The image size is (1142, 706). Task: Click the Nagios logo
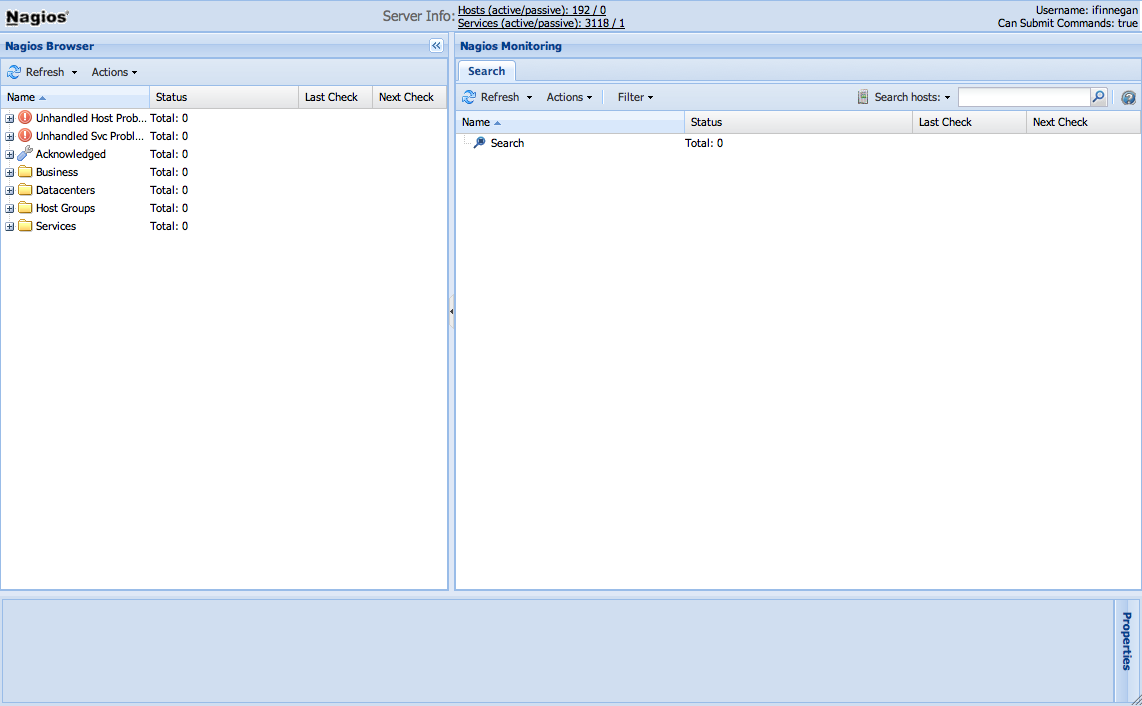click(x=37, y=17)
